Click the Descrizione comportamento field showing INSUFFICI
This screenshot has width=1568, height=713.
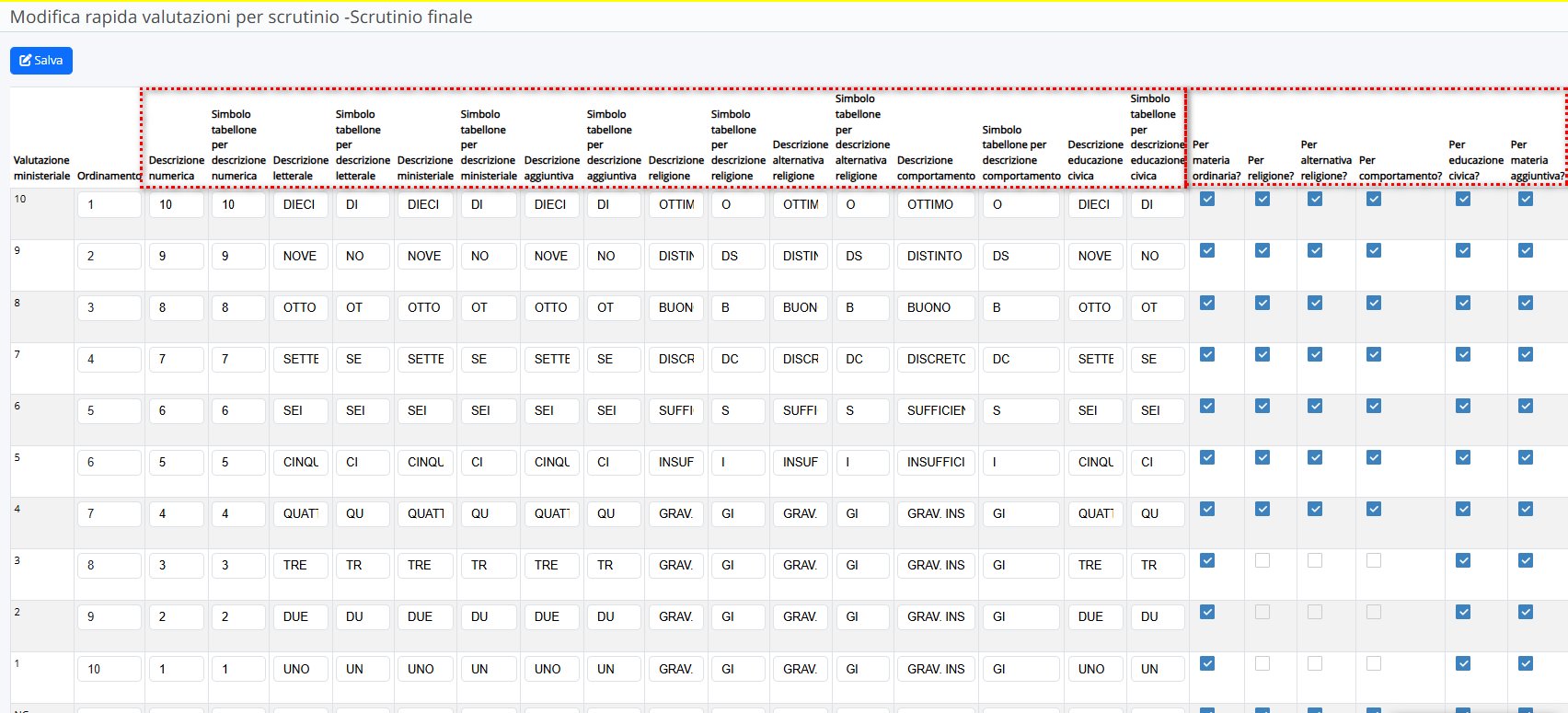936,462
